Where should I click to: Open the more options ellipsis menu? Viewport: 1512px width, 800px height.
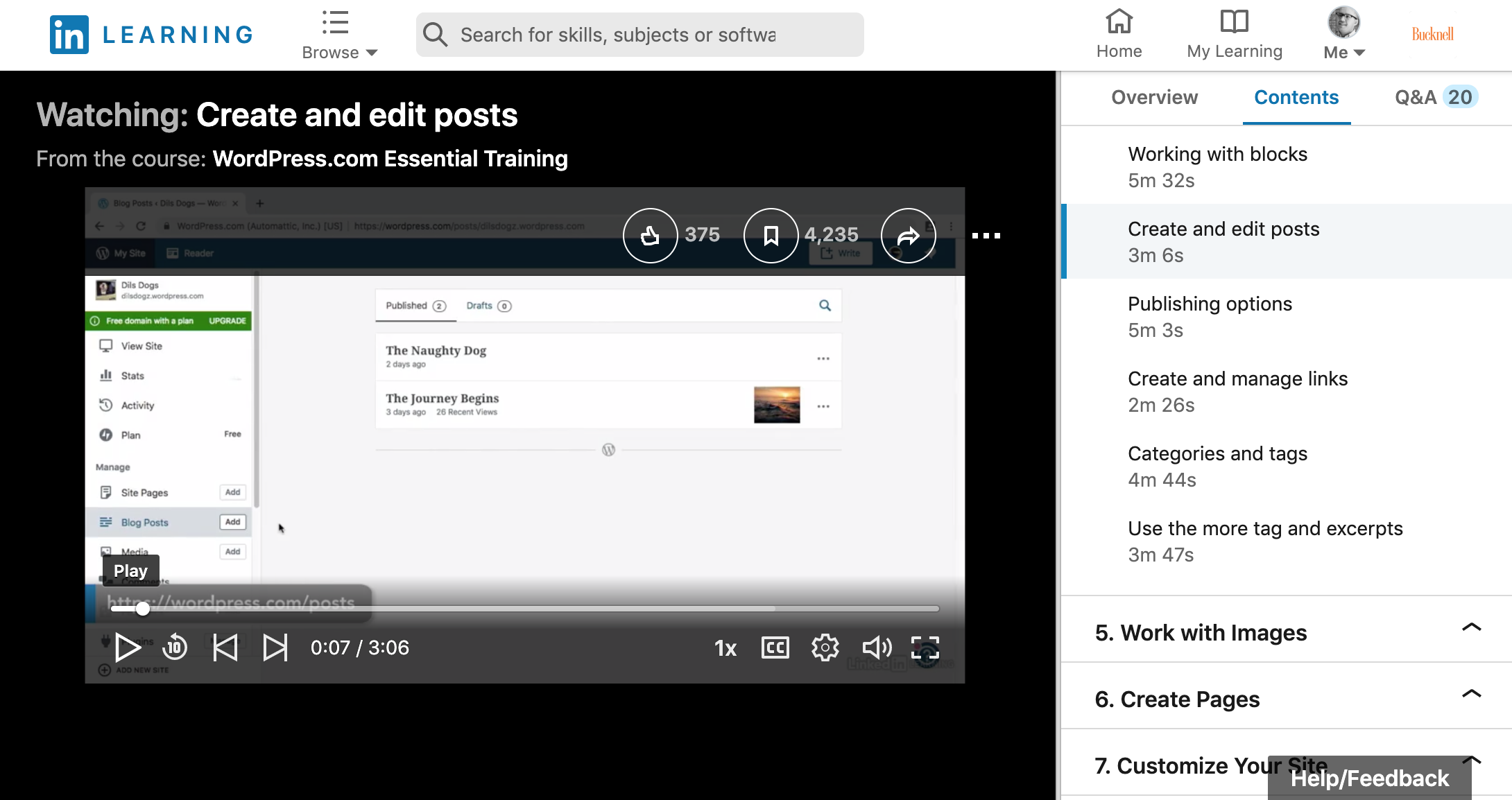(x=986, y=236)
